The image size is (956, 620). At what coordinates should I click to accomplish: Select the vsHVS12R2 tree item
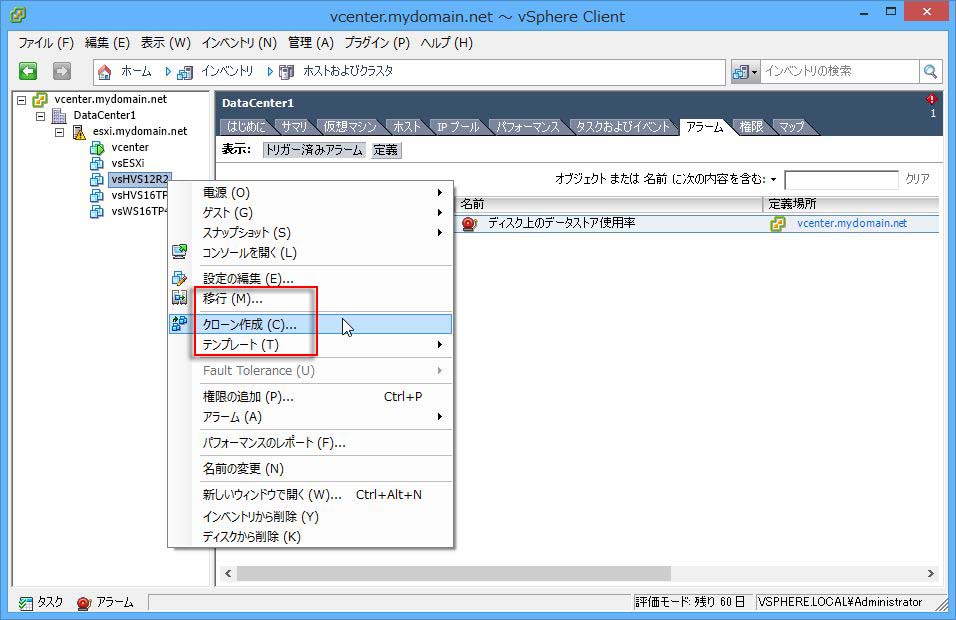140,179
